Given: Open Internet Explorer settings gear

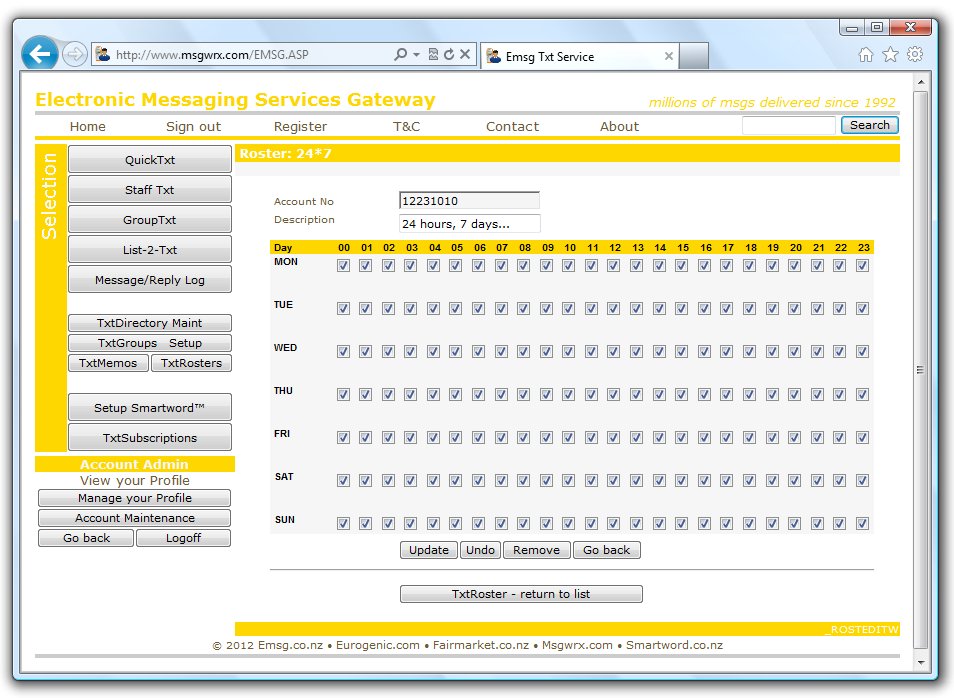Looking at the screenshot, I should (915, 56).
